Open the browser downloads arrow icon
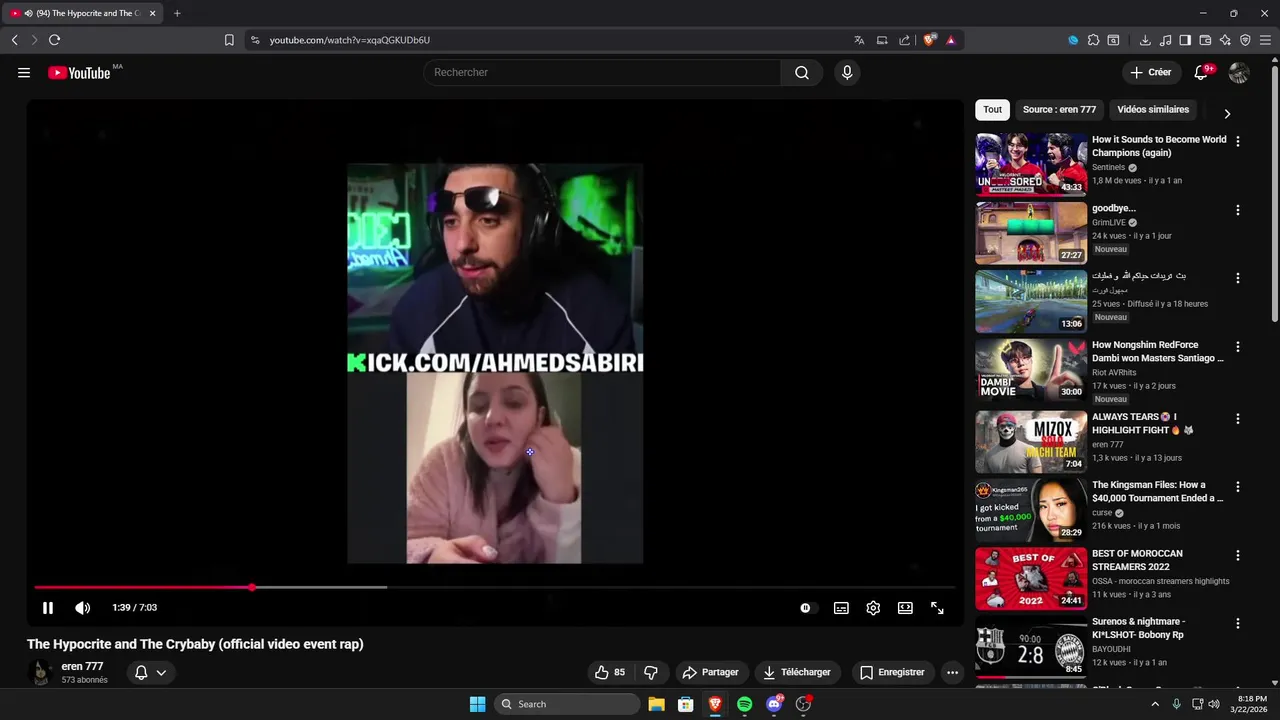 click(x=1145, y=40)
